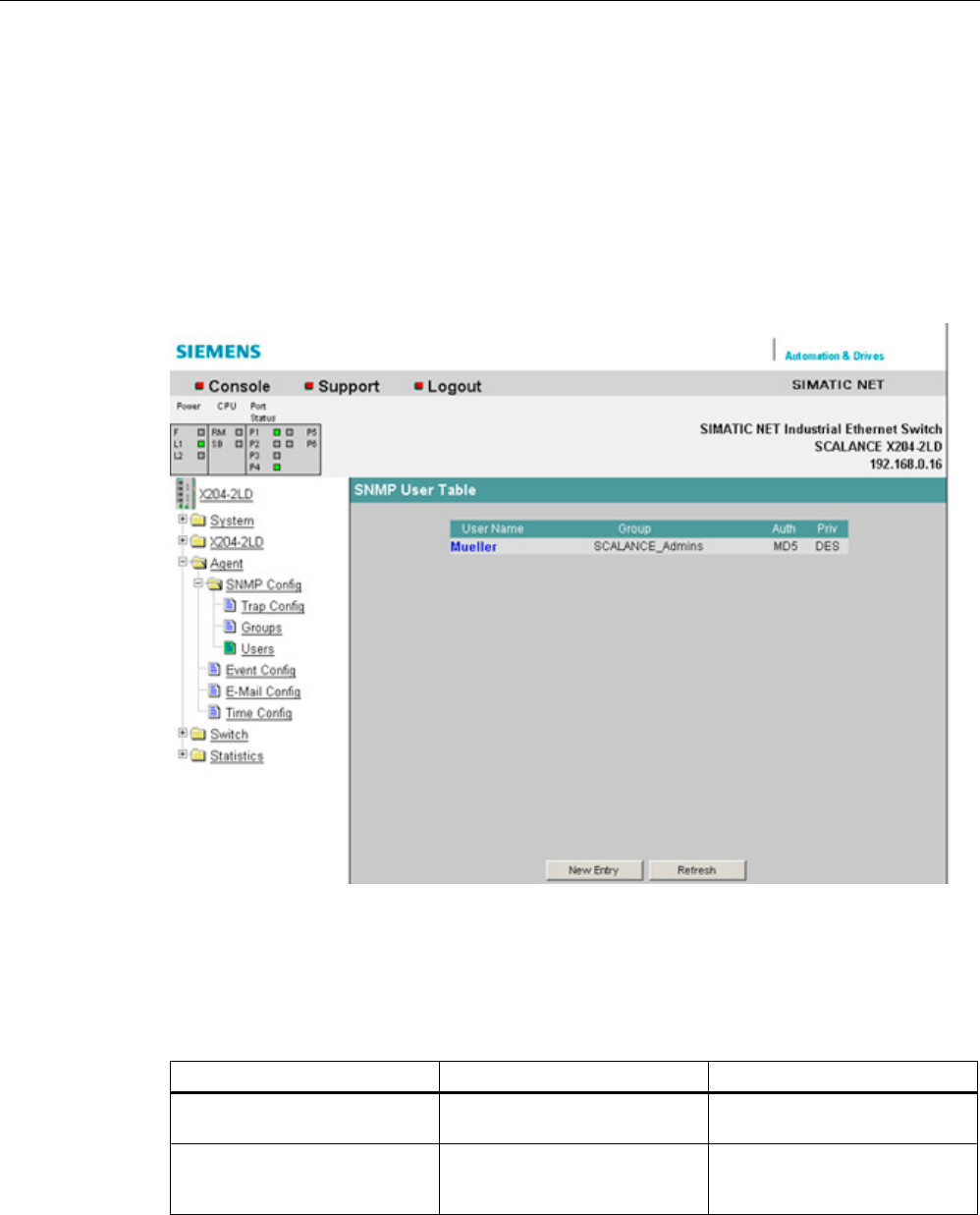980x1215 pixels.
Task: Click the 192.168.0.16 IP address text
Action: coord(905,464)
